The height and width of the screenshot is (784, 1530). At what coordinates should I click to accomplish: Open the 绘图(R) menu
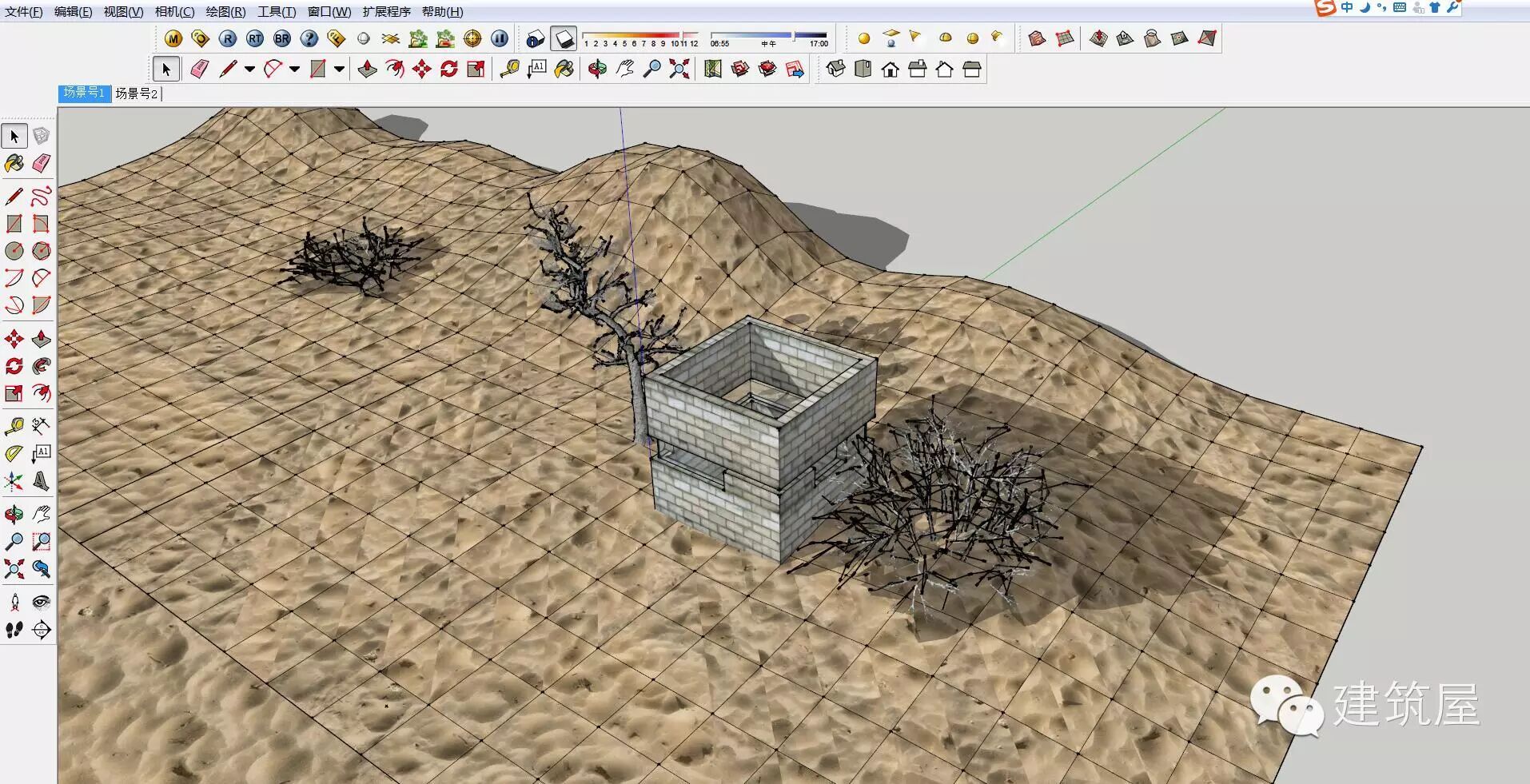[225, 12]
